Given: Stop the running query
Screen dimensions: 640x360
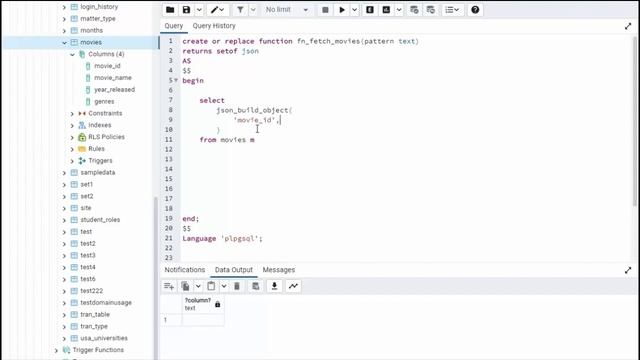Looking at the screenshot, I should (325, 10).
